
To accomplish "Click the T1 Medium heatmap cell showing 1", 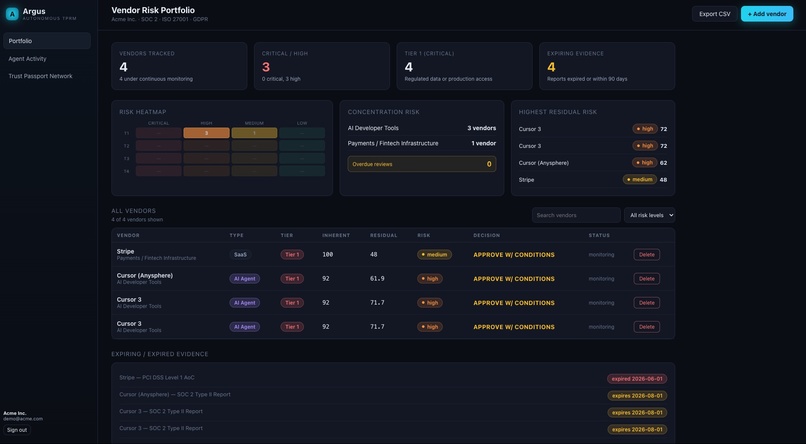I will tap(254, 133).
